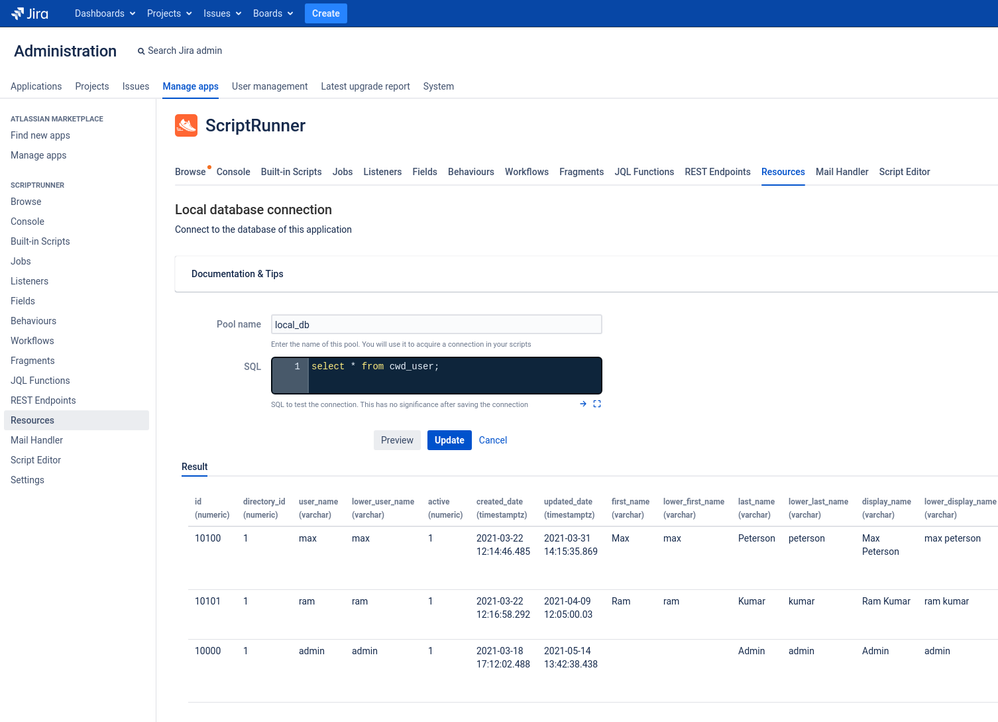
Task: Switch to ScriptRunner Console tab
Action: pyautogui.click(x=233, y=172)
